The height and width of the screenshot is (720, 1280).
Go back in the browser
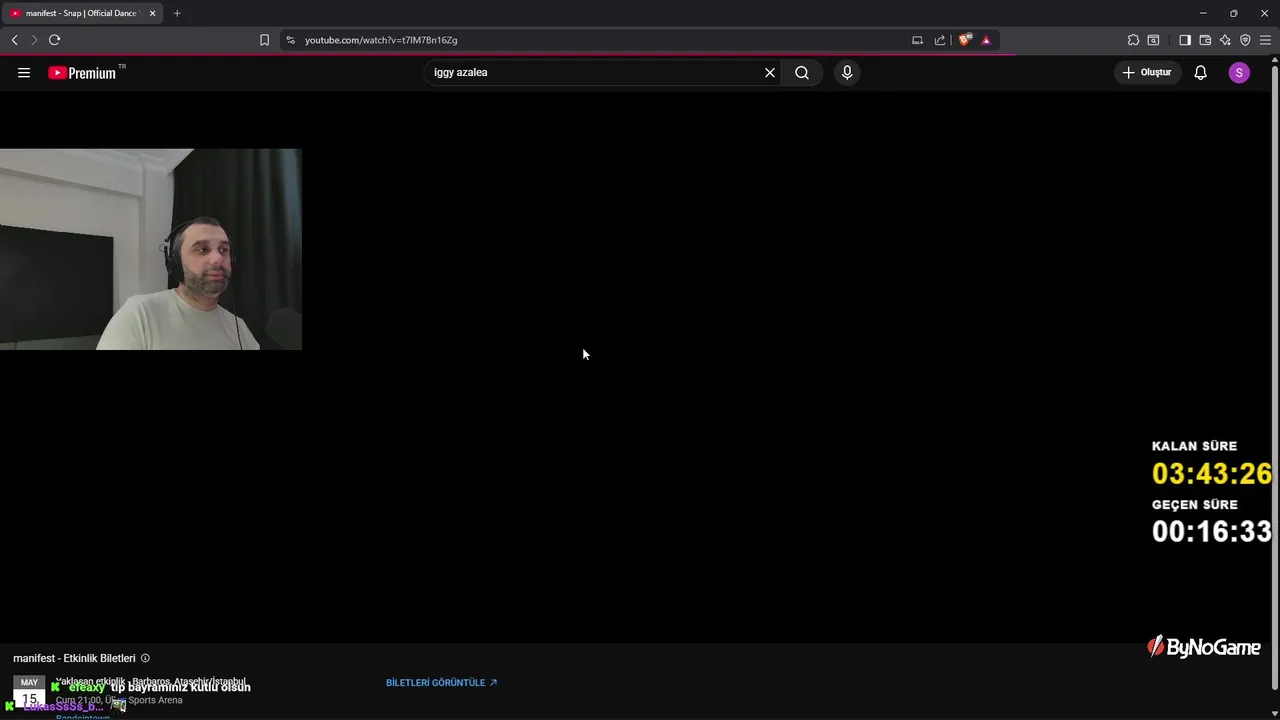click(14, 40)
